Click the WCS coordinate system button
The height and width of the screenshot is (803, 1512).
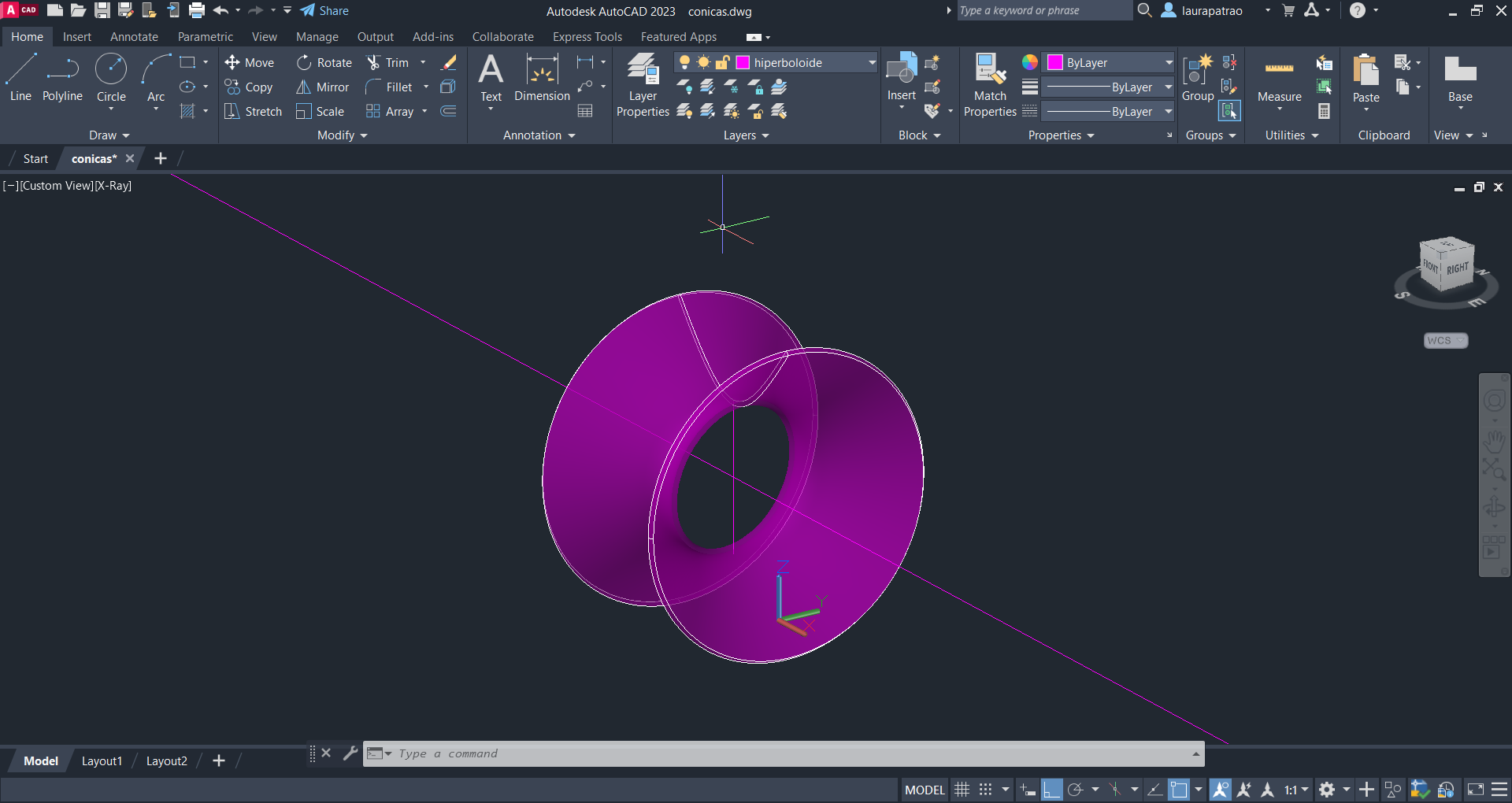1445,341
